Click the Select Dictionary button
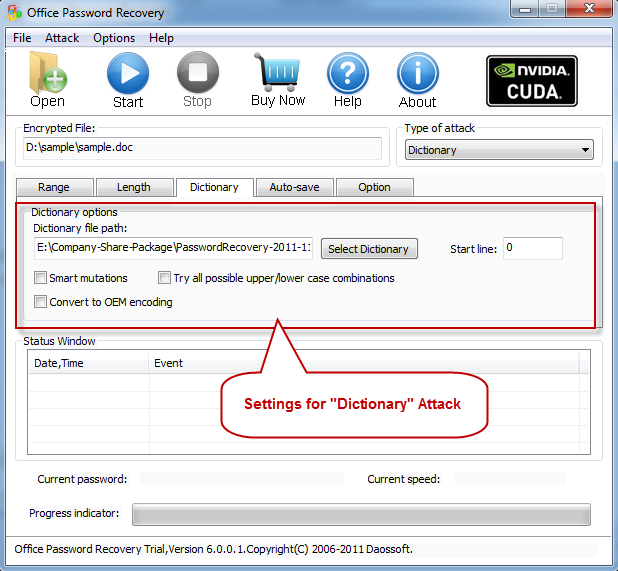This screenshot has height=571, width=618. point(369,249)
